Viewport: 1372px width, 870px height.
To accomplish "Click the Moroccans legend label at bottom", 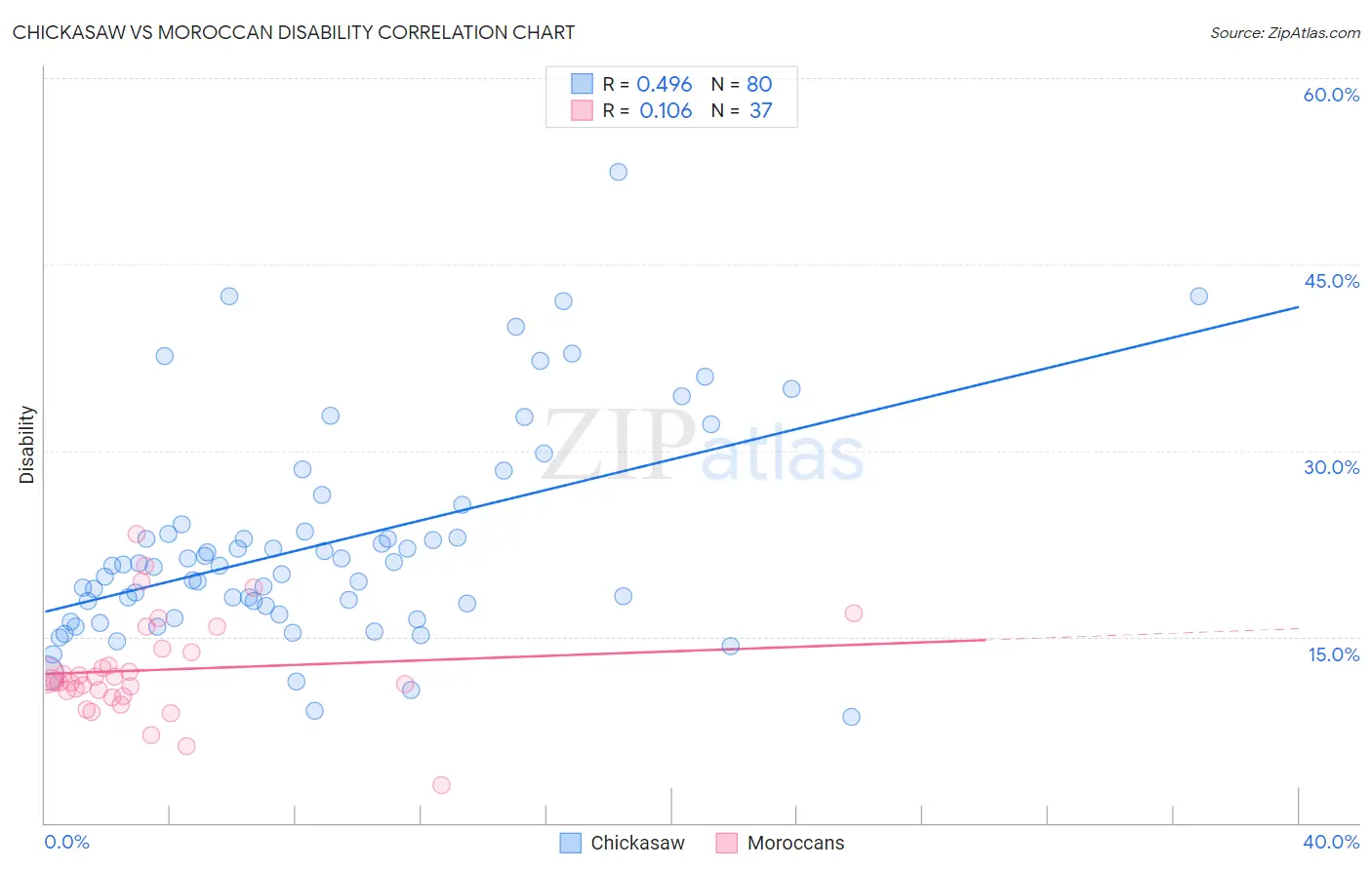I will (x=795, y=843).
